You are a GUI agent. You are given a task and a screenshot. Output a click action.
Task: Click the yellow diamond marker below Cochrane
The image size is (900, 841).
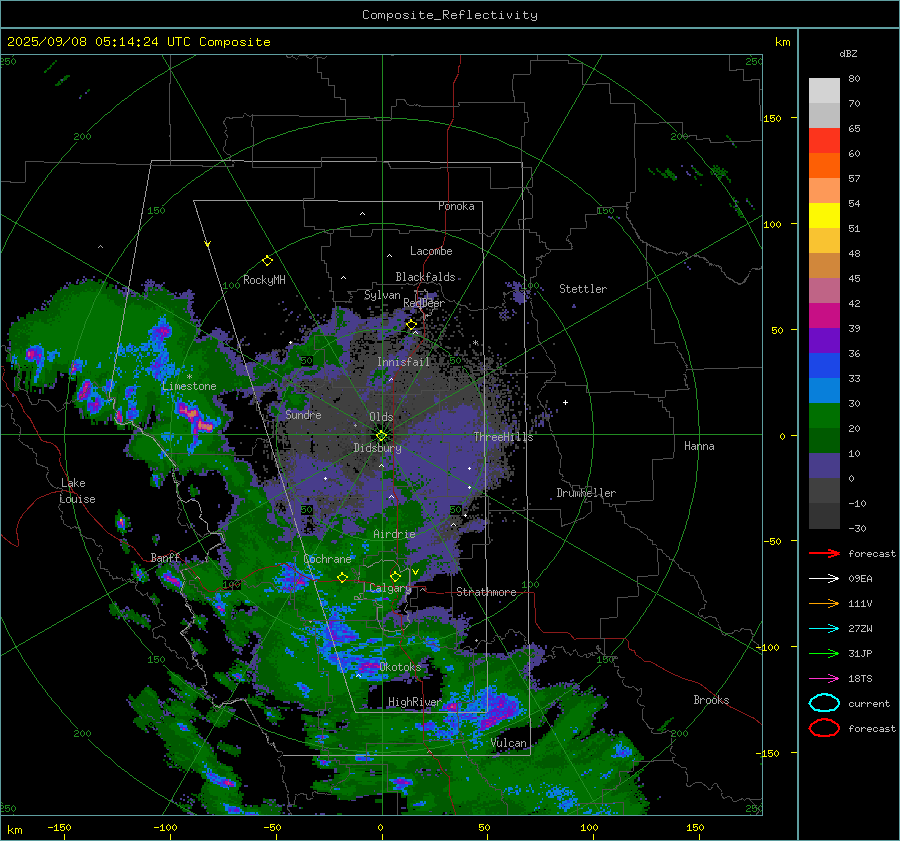[x=342, y=578]
